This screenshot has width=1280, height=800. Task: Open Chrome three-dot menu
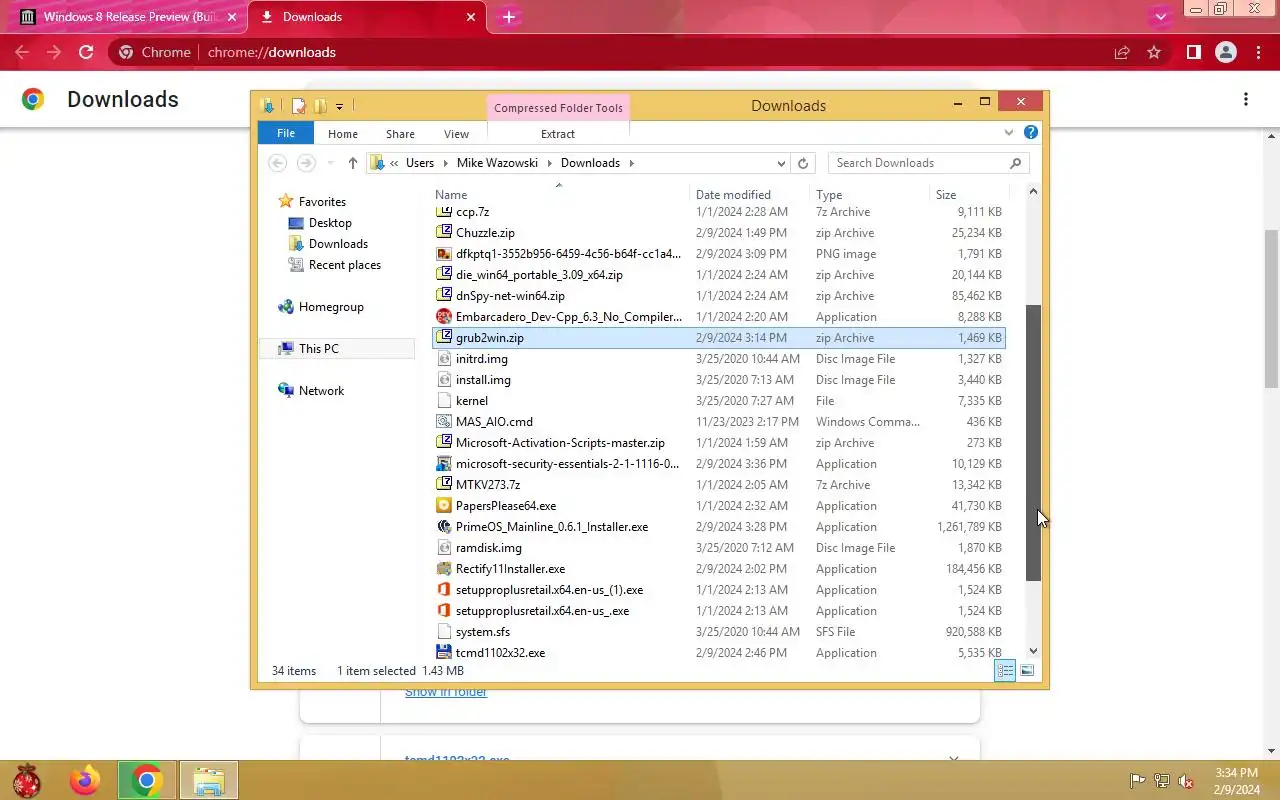[x=1258, y=52]
